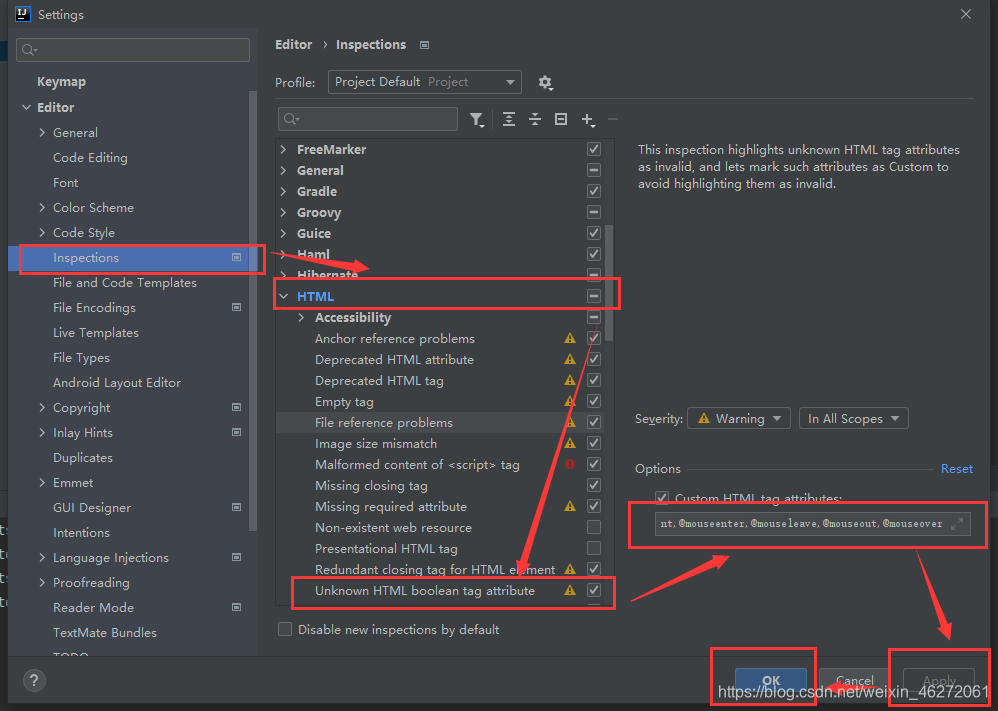The image size is (998, 711).
Task: Expand the Code Style settings node
Action: coord(42,232)
